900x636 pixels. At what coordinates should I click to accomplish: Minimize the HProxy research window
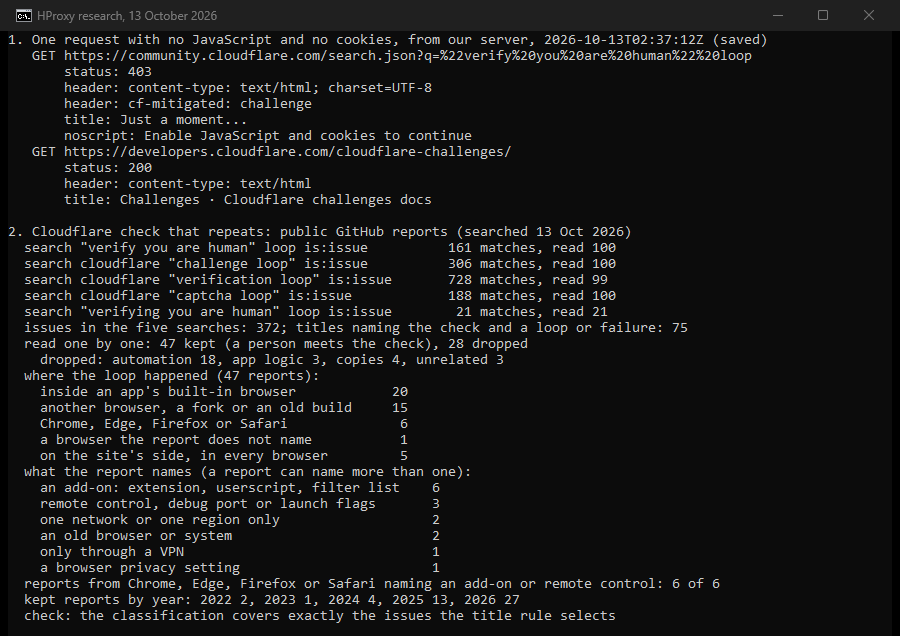[778, 15]
